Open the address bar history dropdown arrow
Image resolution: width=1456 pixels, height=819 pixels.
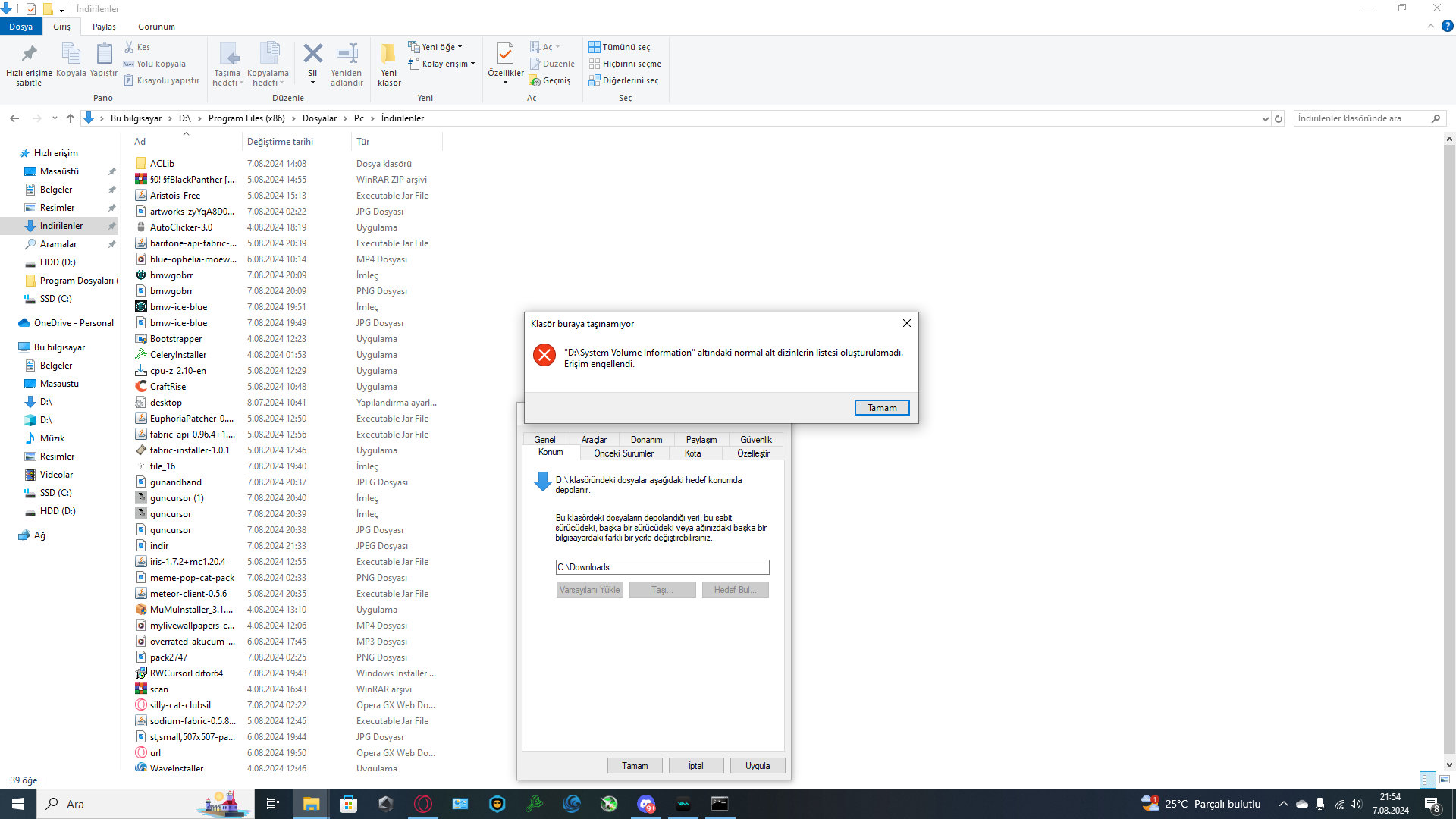pyautogui.click(x=1265, y=118)
